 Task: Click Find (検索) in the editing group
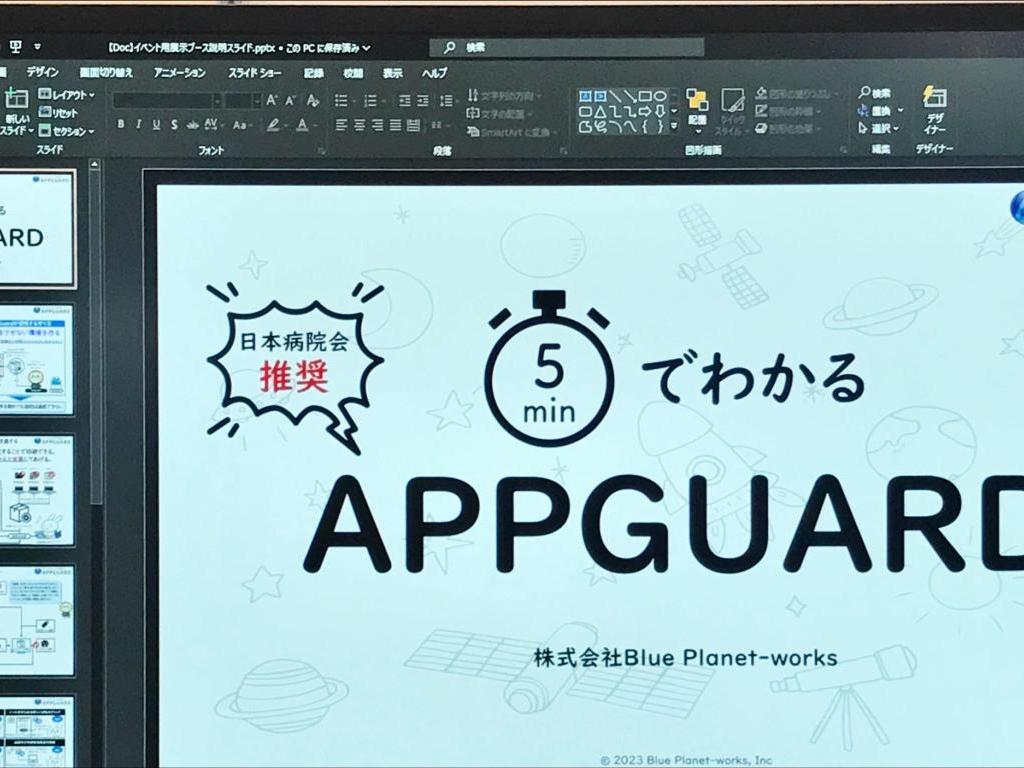pos(874,93)
